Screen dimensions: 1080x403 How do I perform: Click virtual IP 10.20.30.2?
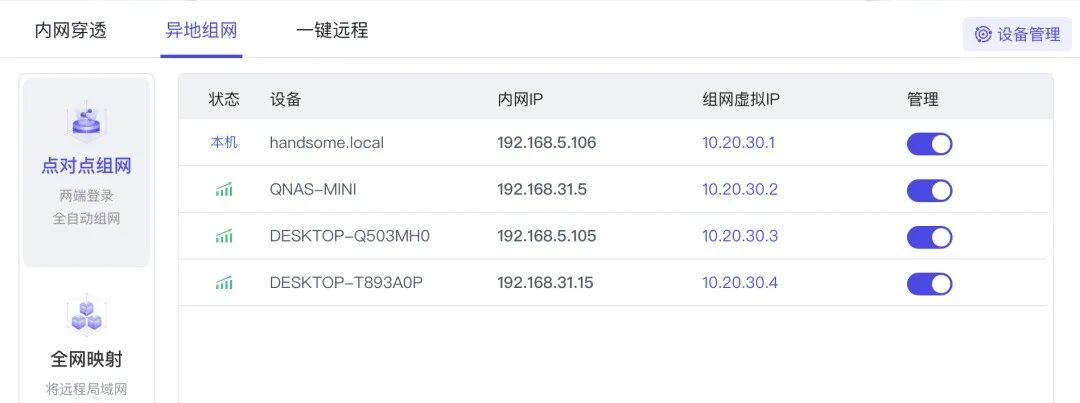point(740,189)
